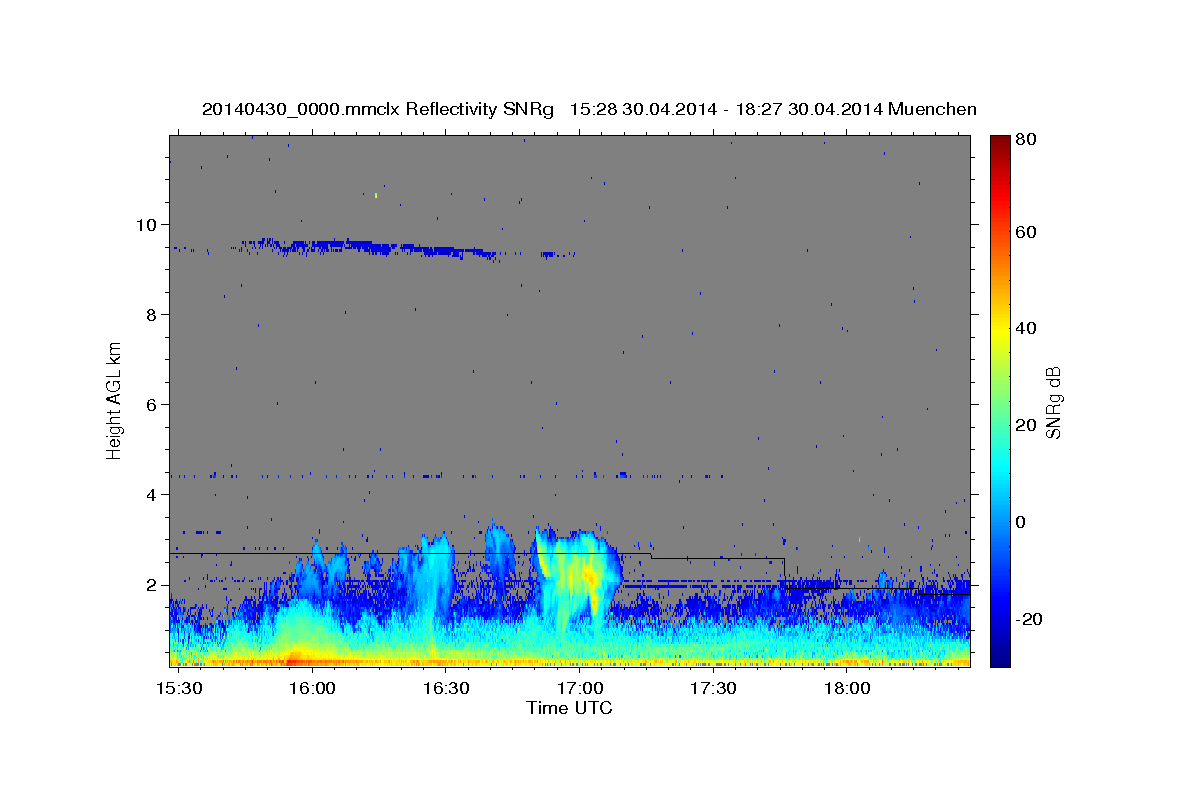This screenshot has height=800, width=1200.
Task: Click the colorbar value 40
Action: pyautogui.click(x=1027, y=328)
